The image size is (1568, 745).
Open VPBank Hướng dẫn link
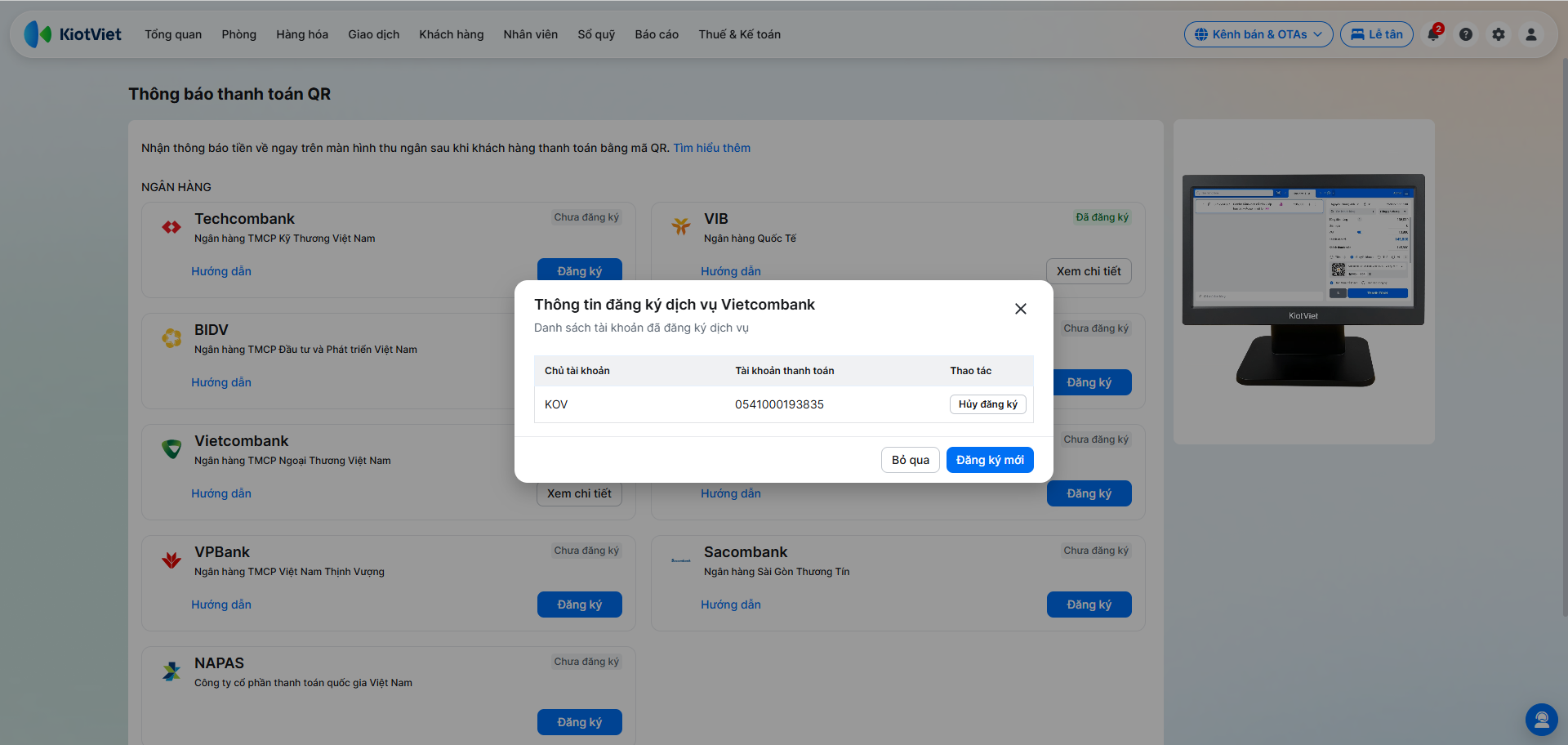click(221, 604)
